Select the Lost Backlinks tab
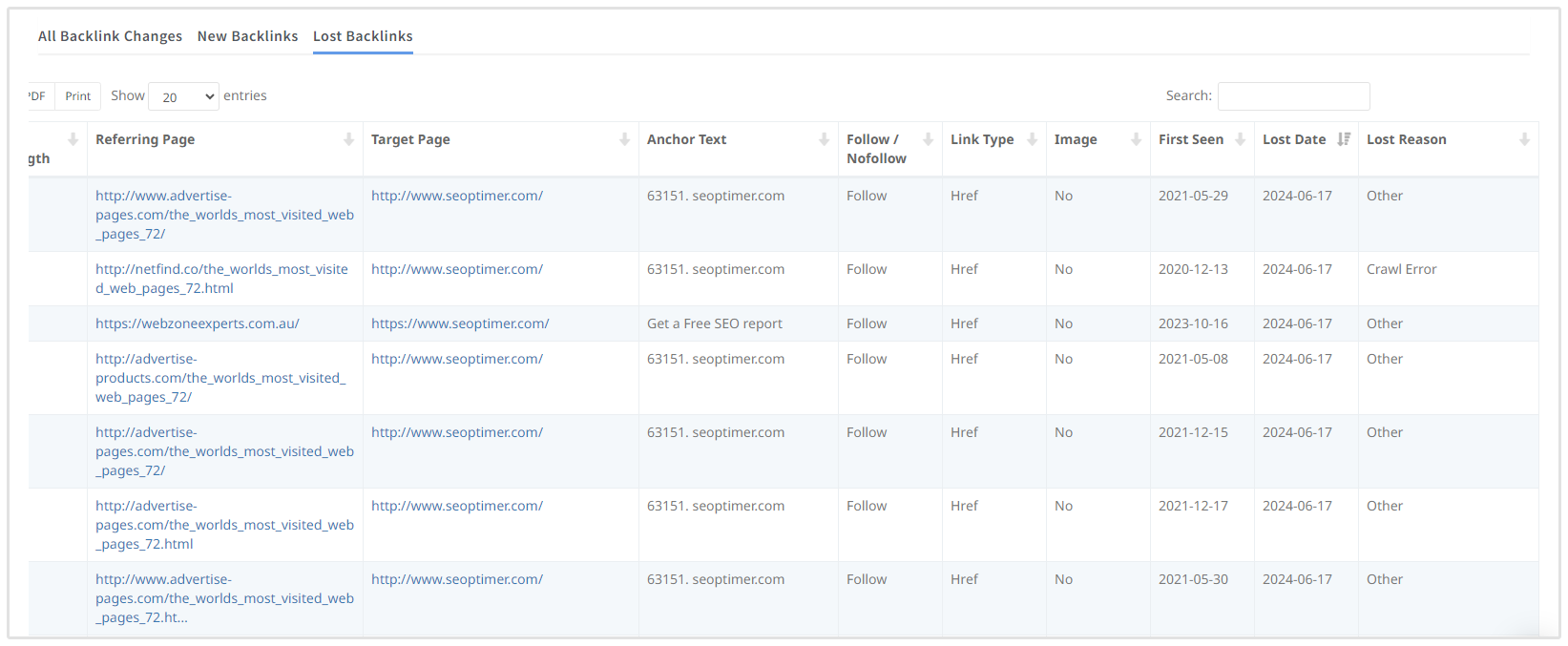This screenshot has height=646, width=1568. click(363, 36)
